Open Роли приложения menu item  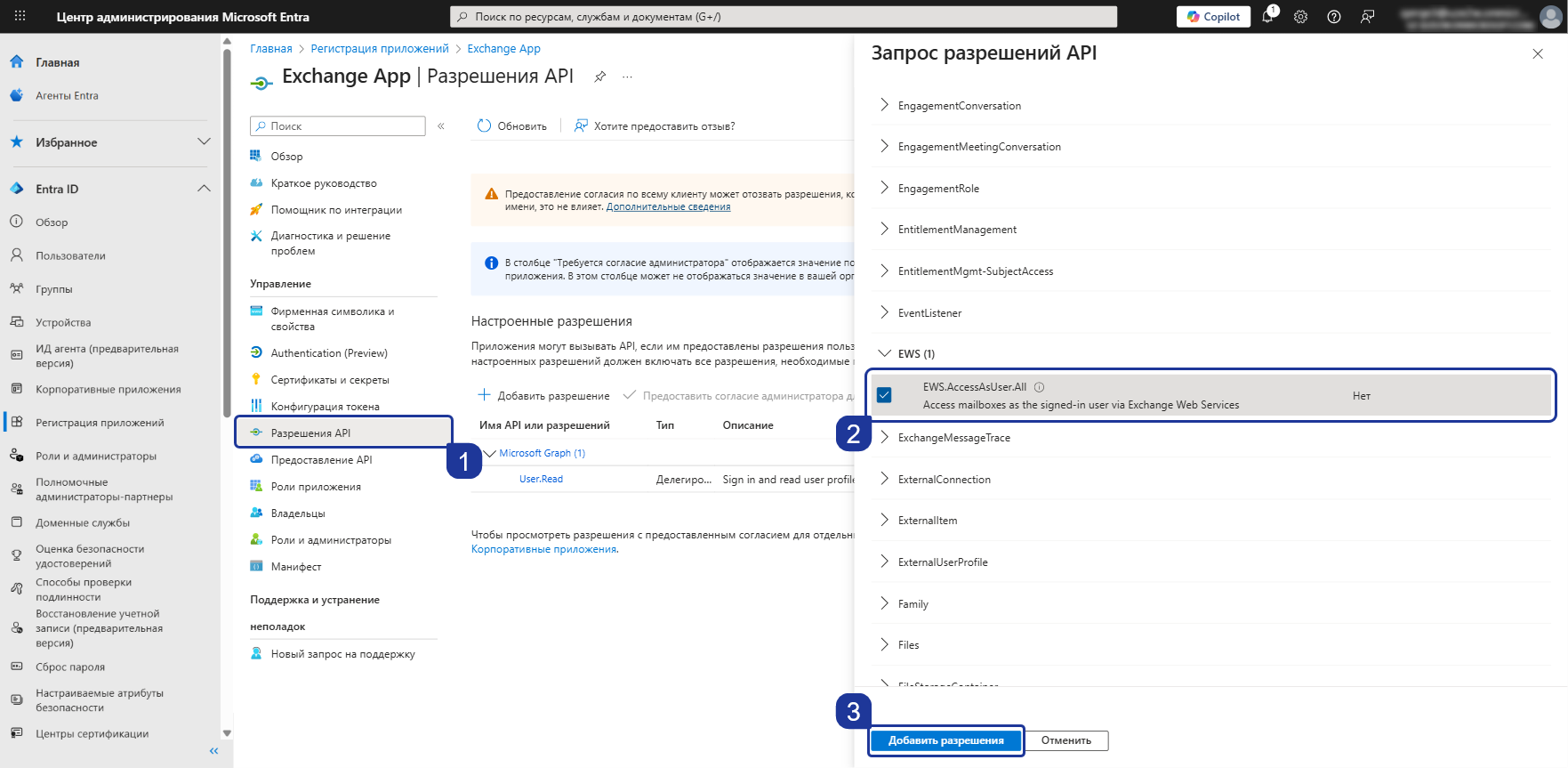(316, 487)
